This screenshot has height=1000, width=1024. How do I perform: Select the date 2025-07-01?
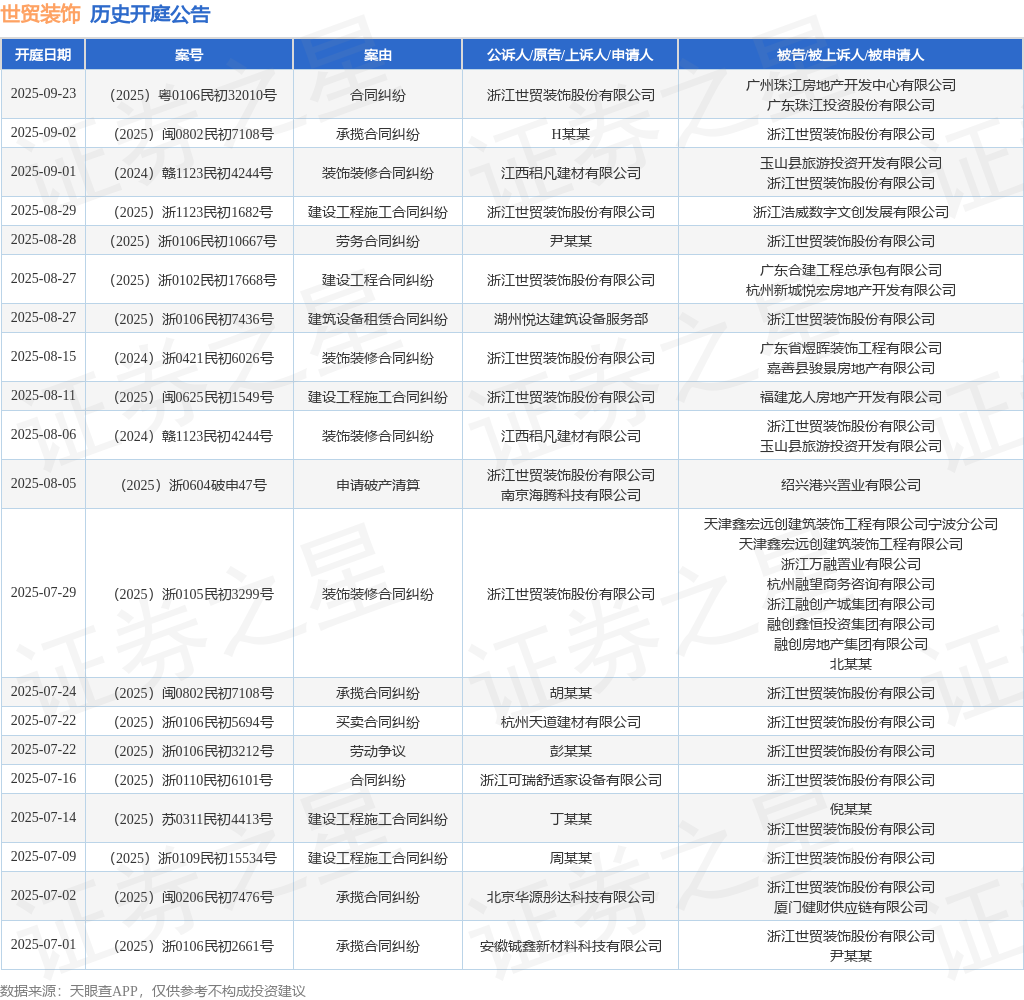(x=43, y=944)
